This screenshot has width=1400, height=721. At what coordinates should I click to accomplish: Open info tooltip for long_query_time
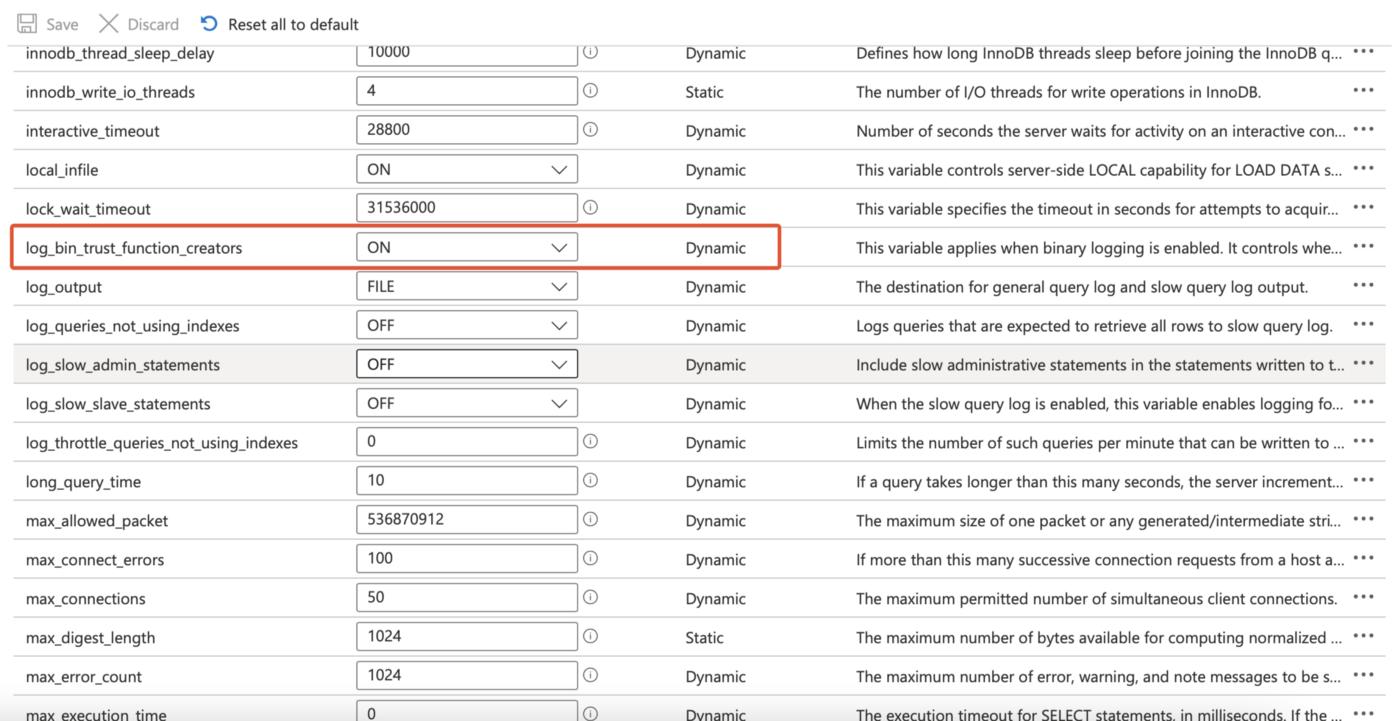[590, 481]
